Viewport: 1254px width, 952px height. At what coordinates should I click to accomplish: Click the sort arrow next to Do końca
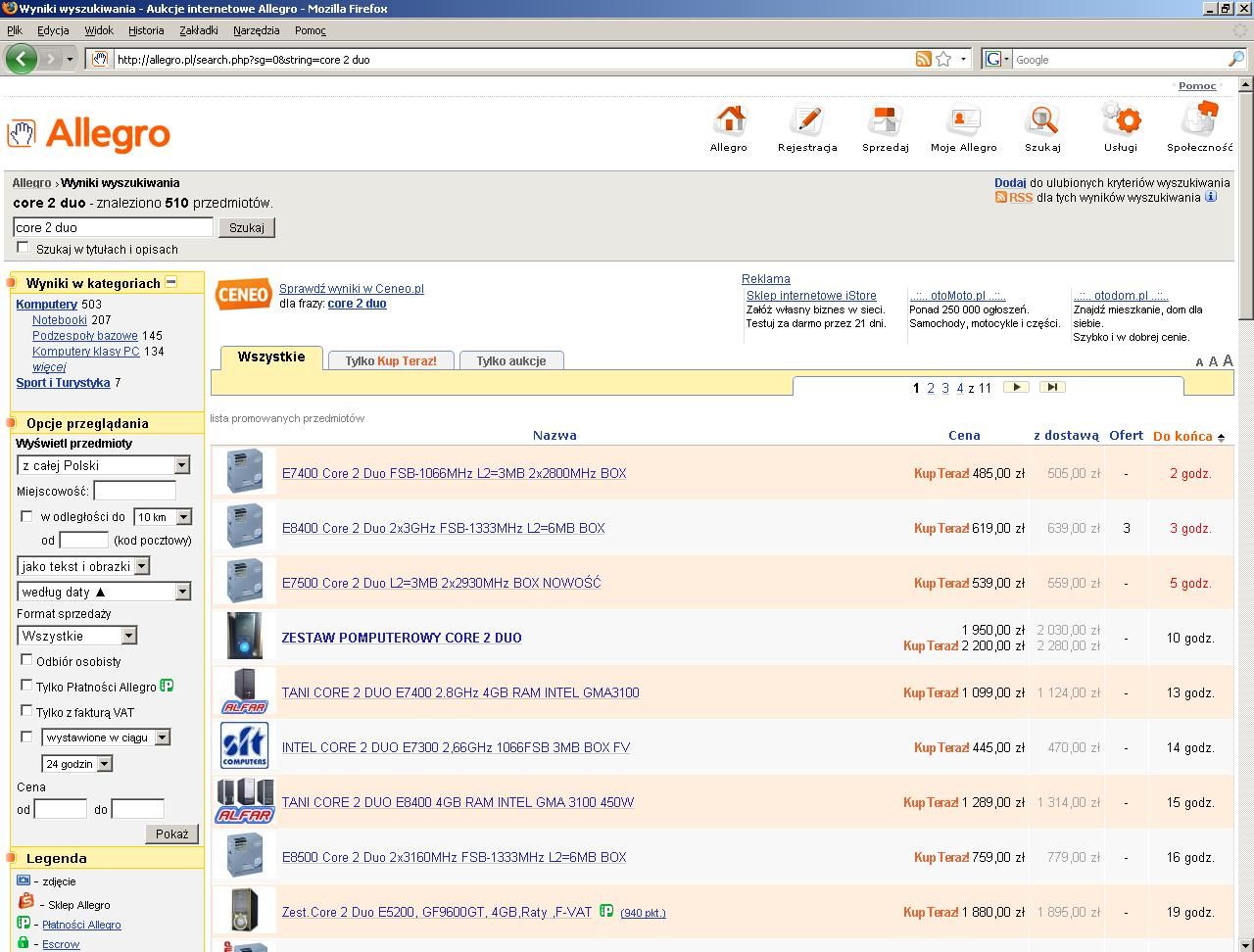point(1221,437)
